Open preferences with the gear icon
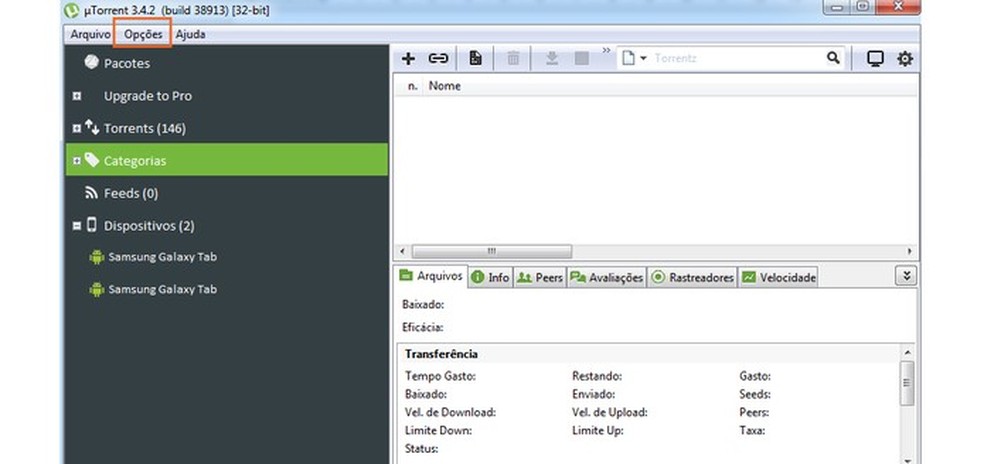The width and height of the screenshot is (984, 464). point(904,58)
